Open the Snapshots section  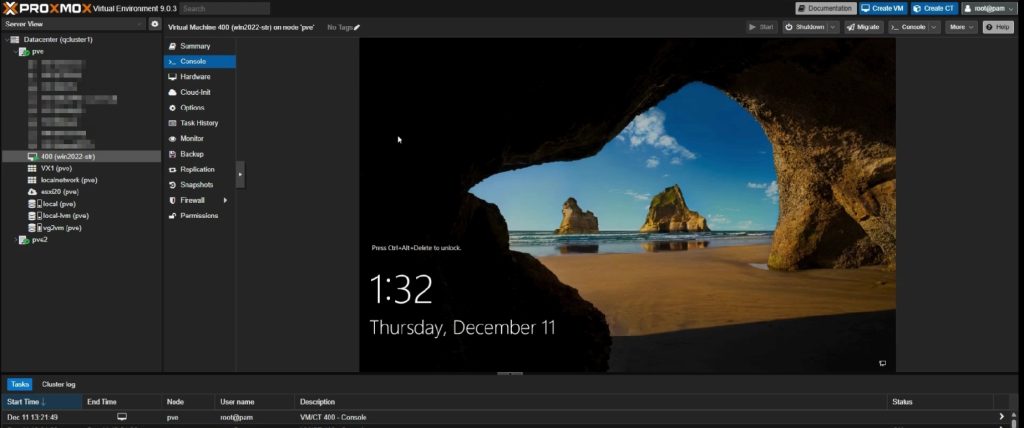[196, 185]
